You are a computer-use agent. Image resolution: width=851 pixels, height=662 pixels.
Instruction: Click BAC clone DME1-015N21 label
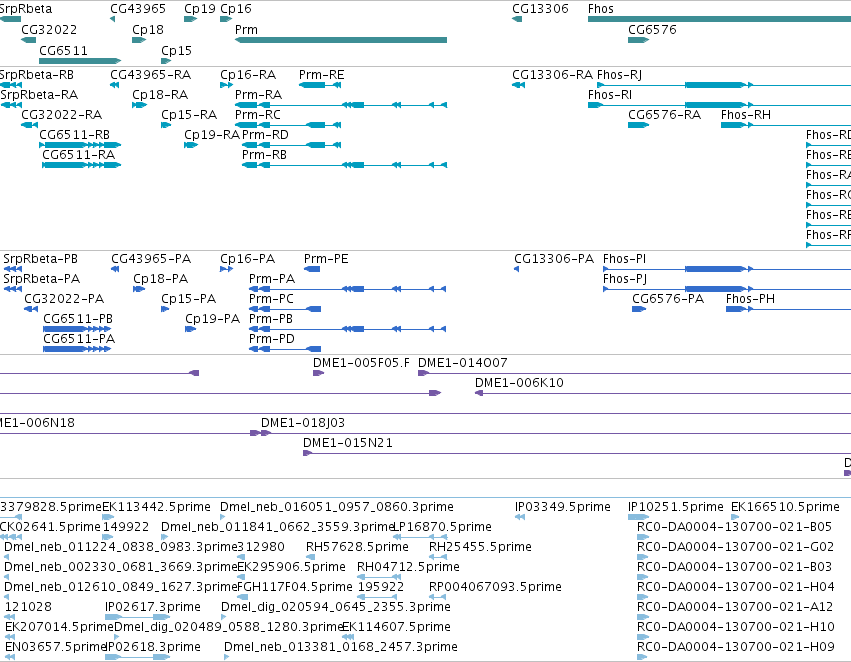tap(347, 444)
